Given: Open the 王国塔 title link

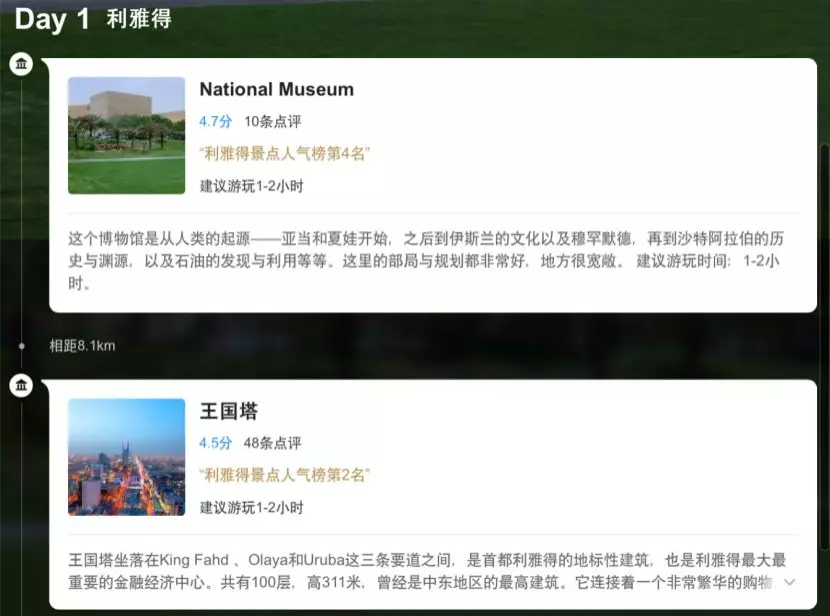Looking at the screenshot, I should tap(229, 411).
